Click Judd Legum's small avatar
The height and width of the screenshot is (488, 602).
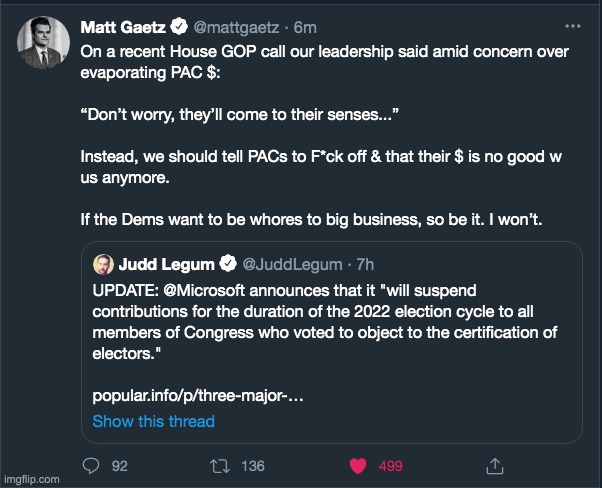coord(103,264)
